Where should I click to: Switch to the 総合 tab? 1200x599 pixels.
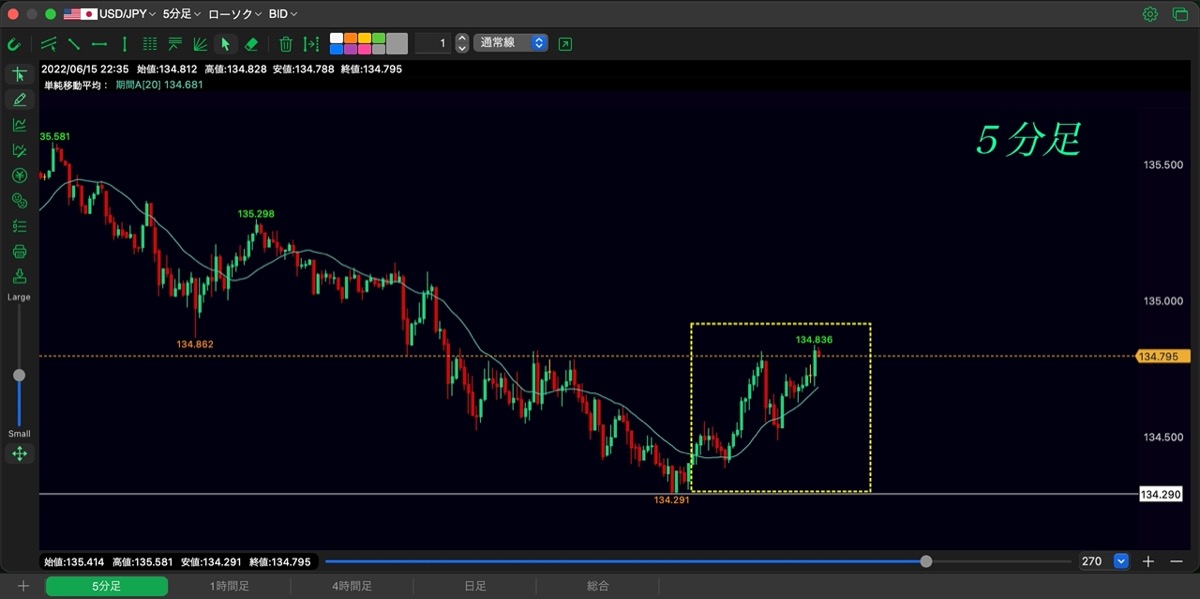tap(598, 586)
